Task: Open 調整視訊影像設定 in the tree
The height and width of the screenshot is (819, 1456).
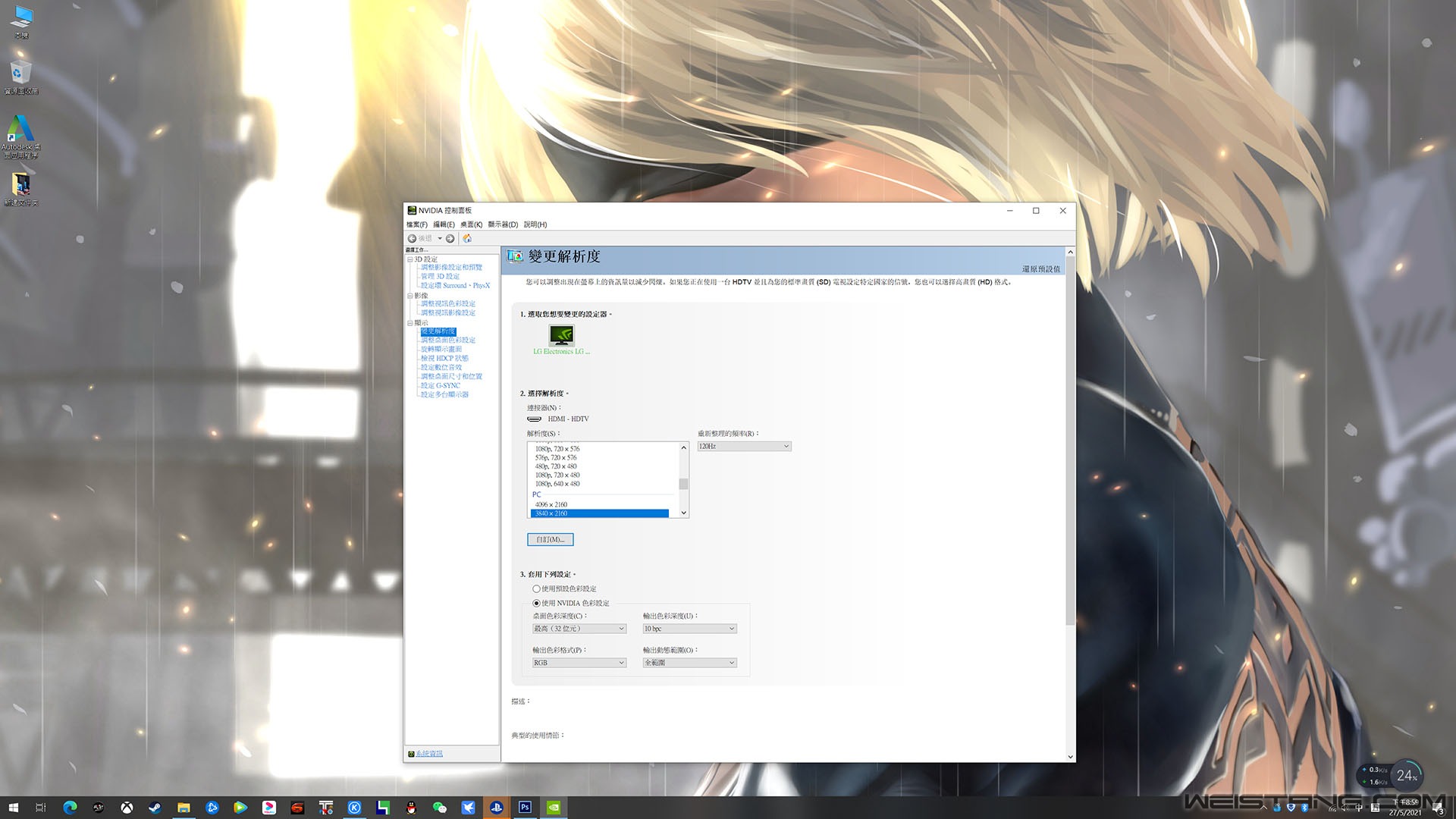Action: coord(448,313)
